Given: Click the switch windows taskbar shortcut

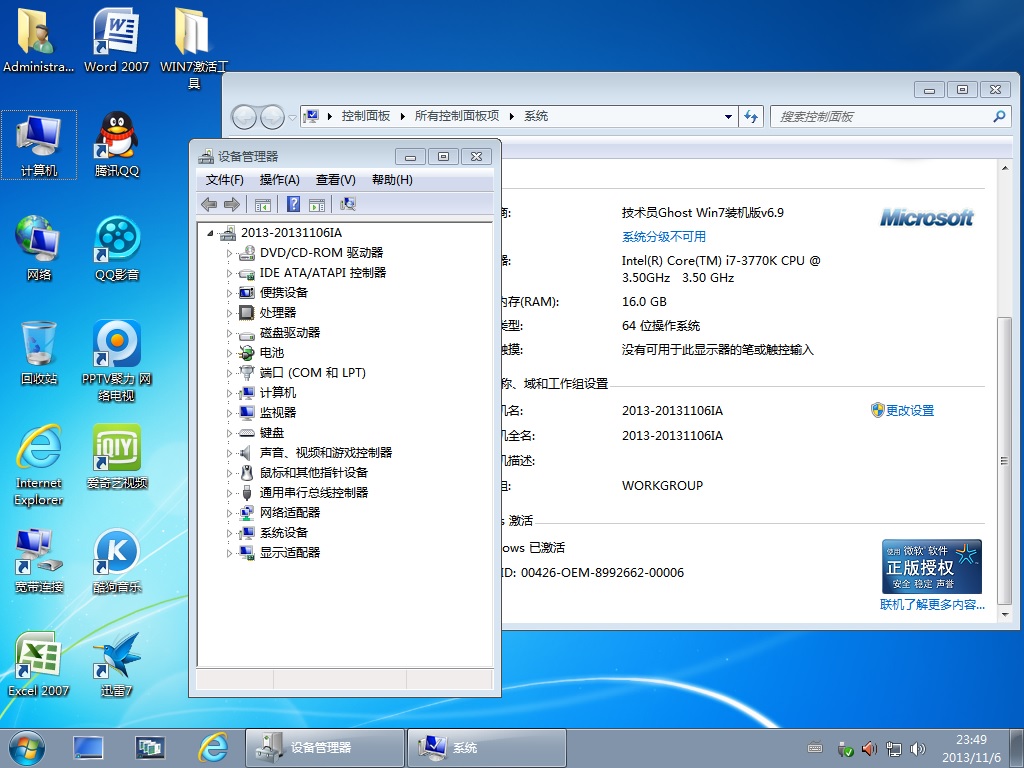Looking at the screenshot, I should (x=150, y=748).
